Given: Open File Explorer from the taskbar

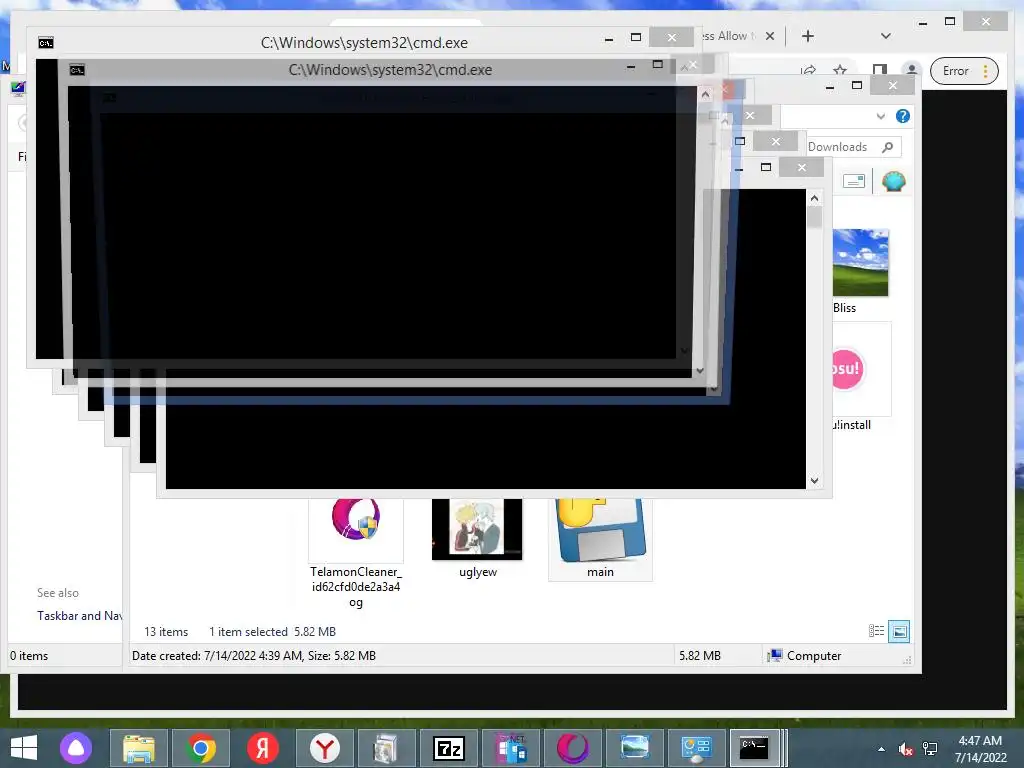Looking at the screenshot, I should pos(139,748).
